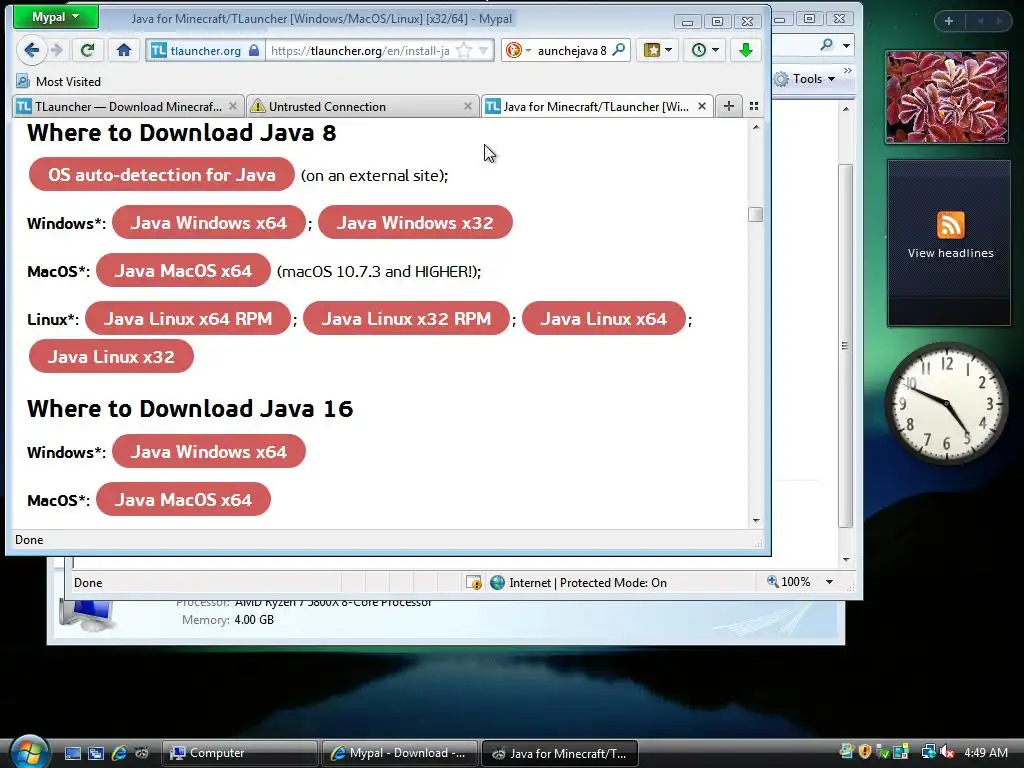Click the Mypal scrollbar up arrow
The image size is (1024, 768).
(756, 127)
